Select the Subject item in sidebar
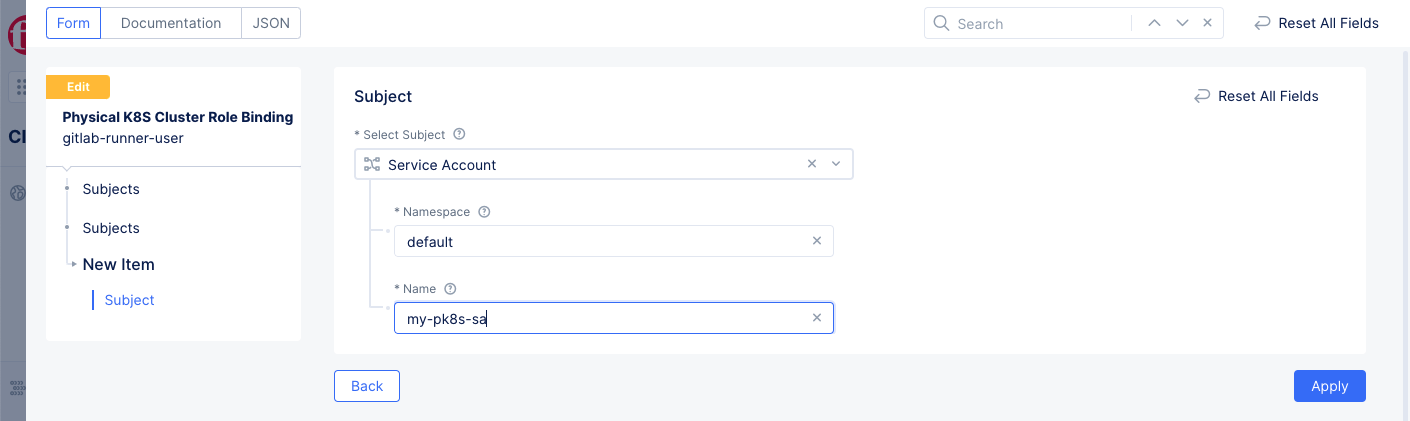 tap(129, 300)
